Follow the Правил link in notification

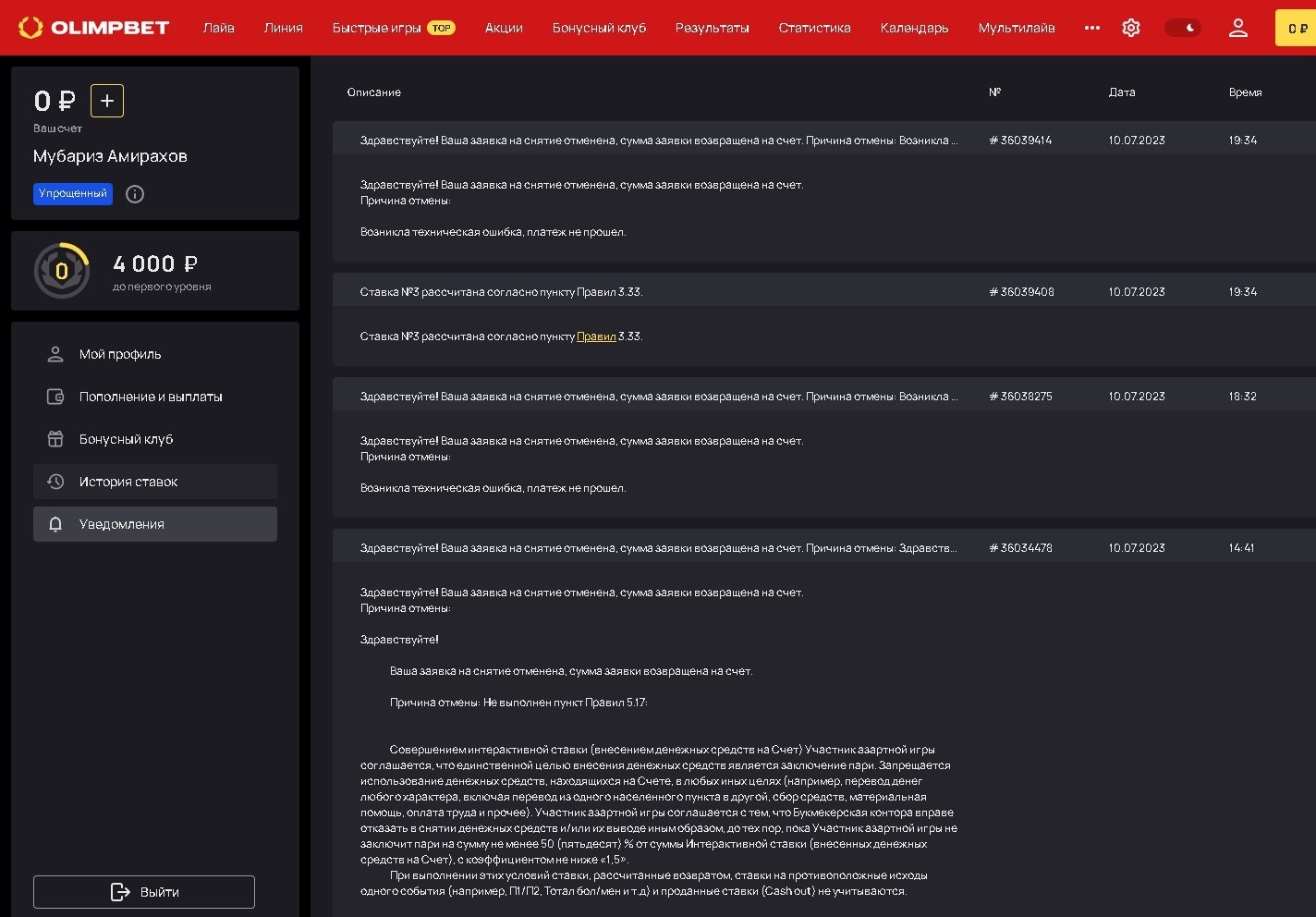point(596,336)
